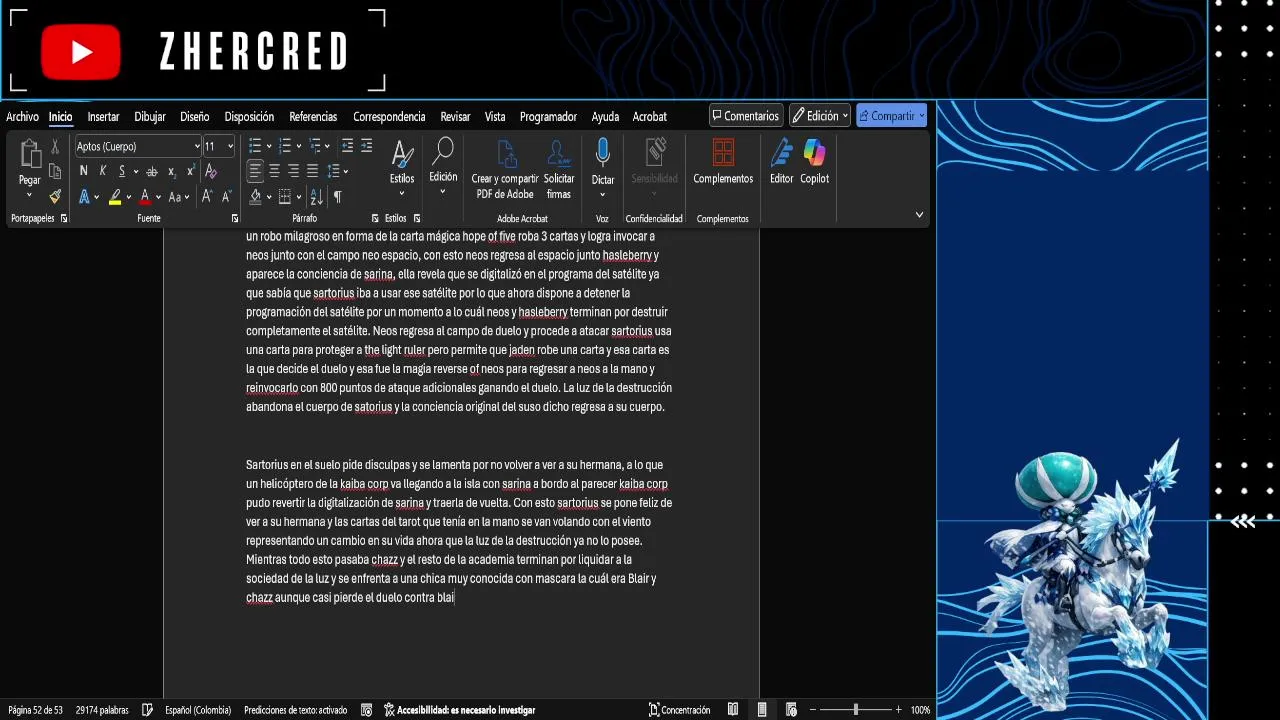Switch to the Insertar tab
This screenshot has width=1280, height=720.
pos(103,117)
